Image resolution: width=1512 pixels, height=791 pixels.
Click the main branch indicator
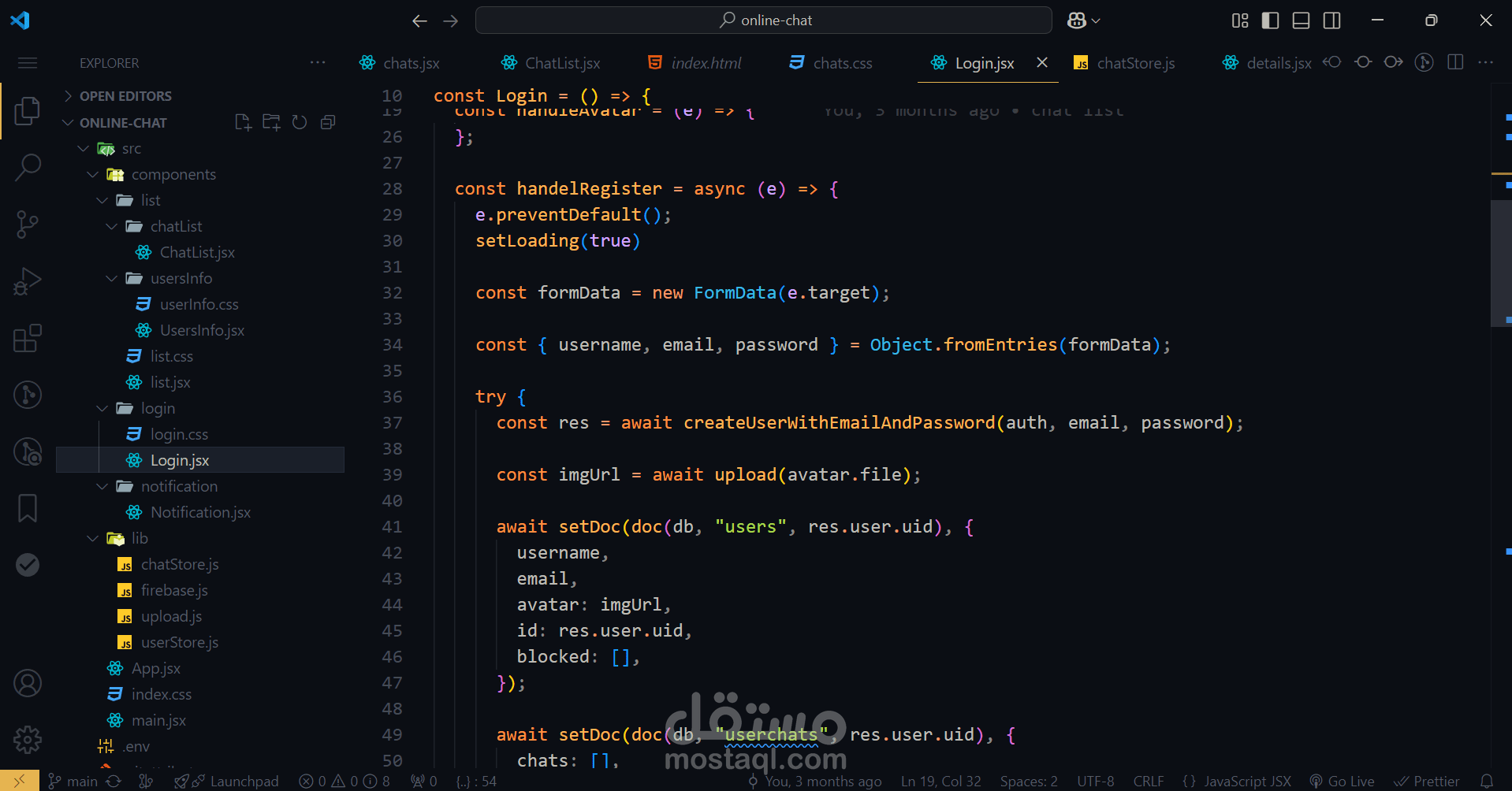click(x=73, y=781)
